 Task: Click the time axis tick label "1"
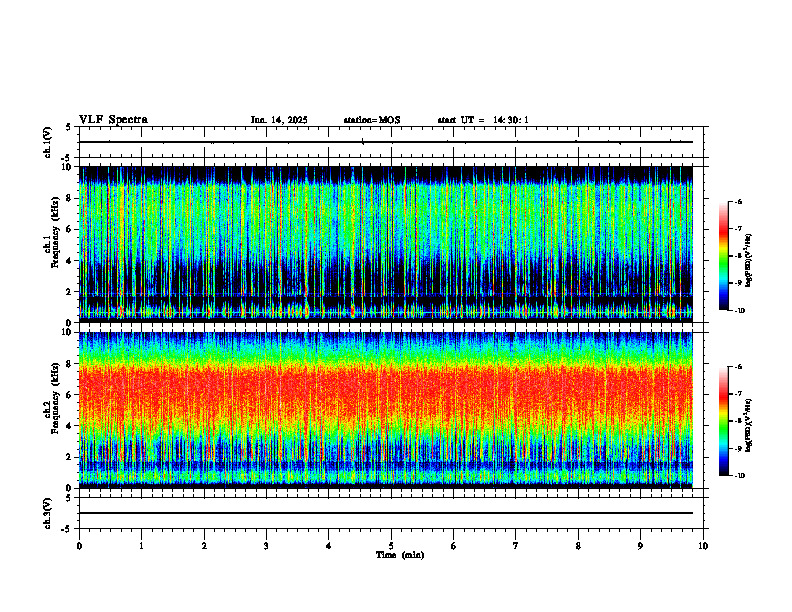[x=141, y=546]
